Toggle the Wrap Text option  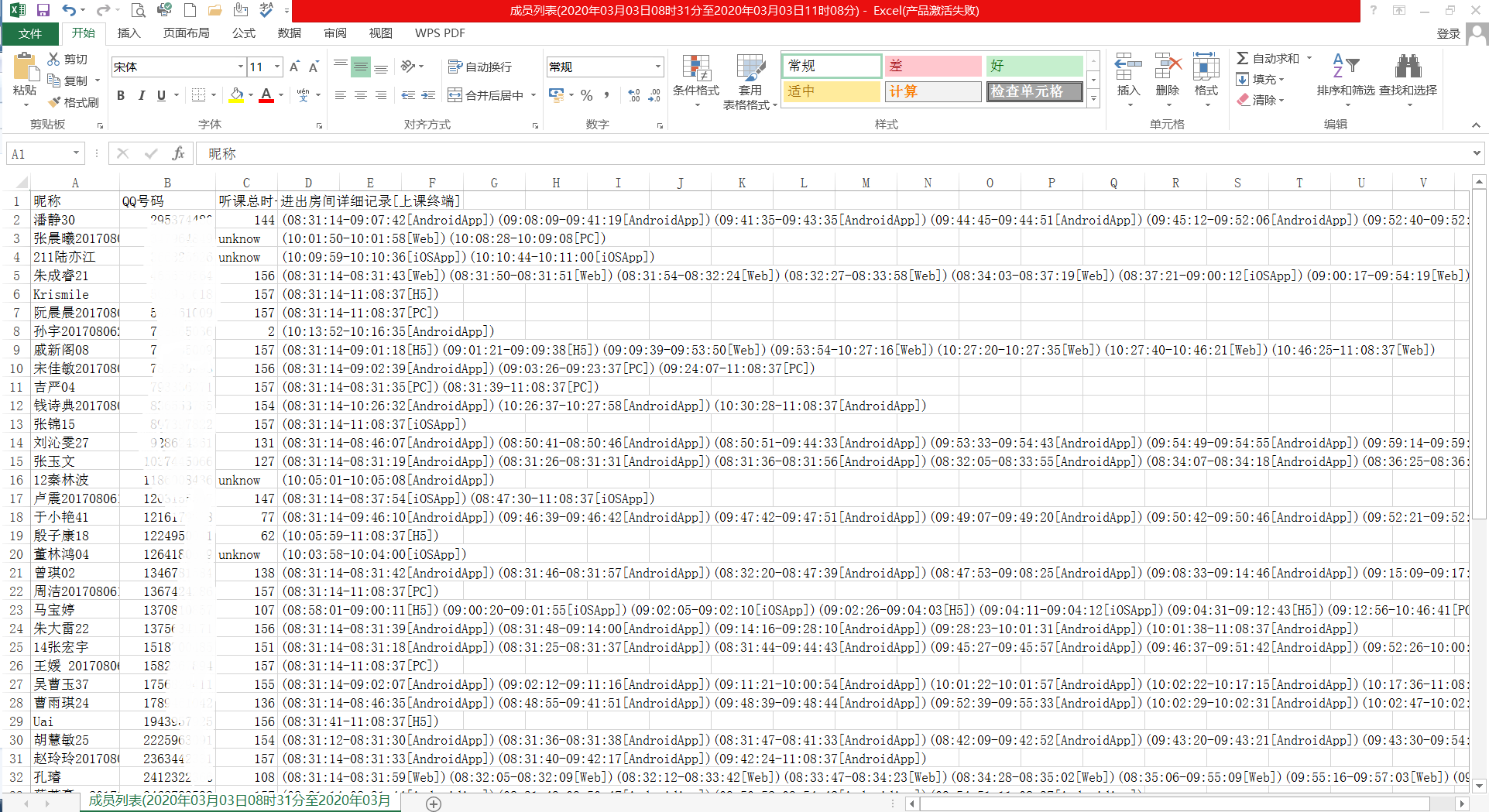[x=480, y=67]
